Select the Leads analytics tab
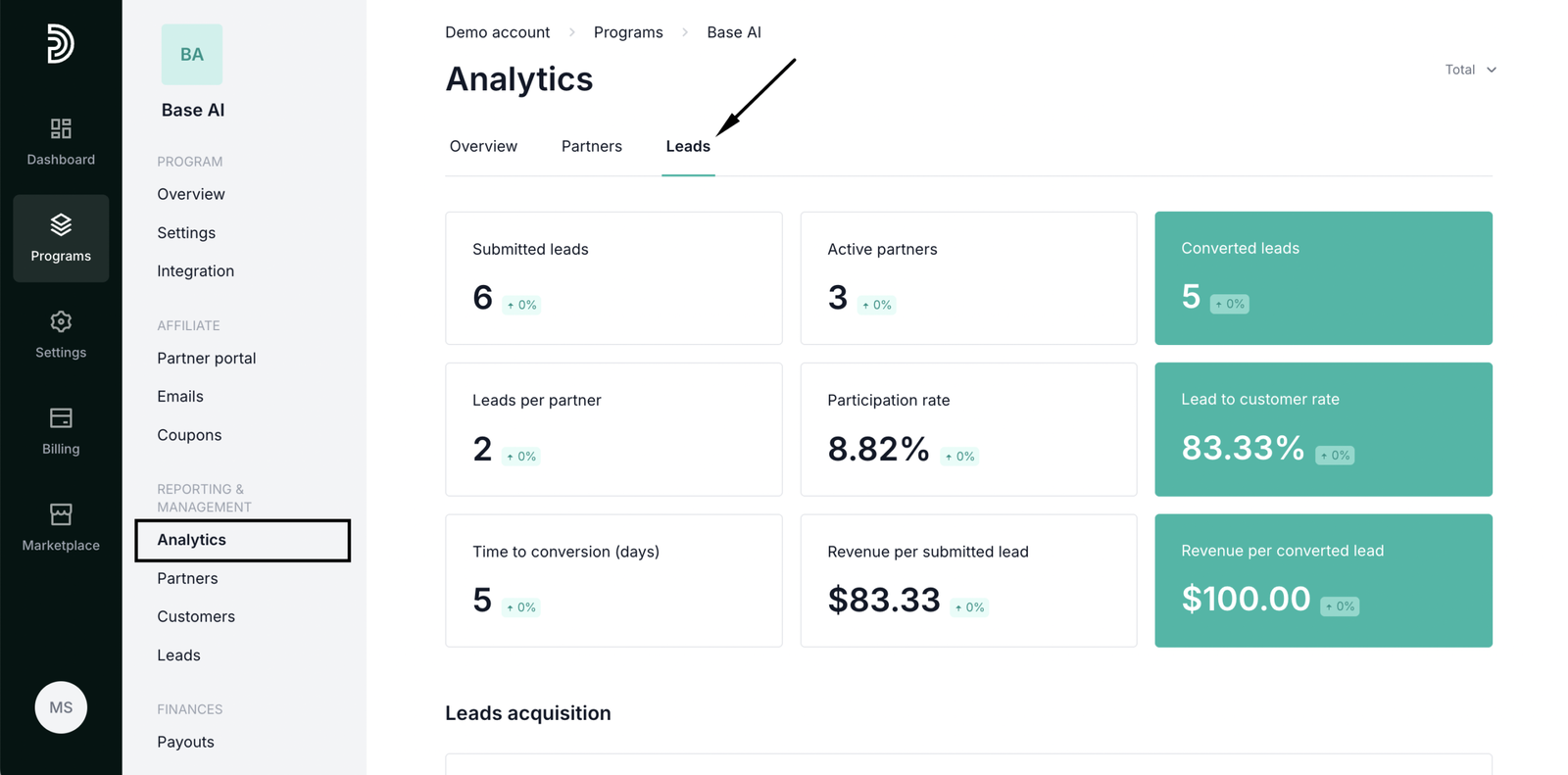1568x775 pixels. (688, 147)
